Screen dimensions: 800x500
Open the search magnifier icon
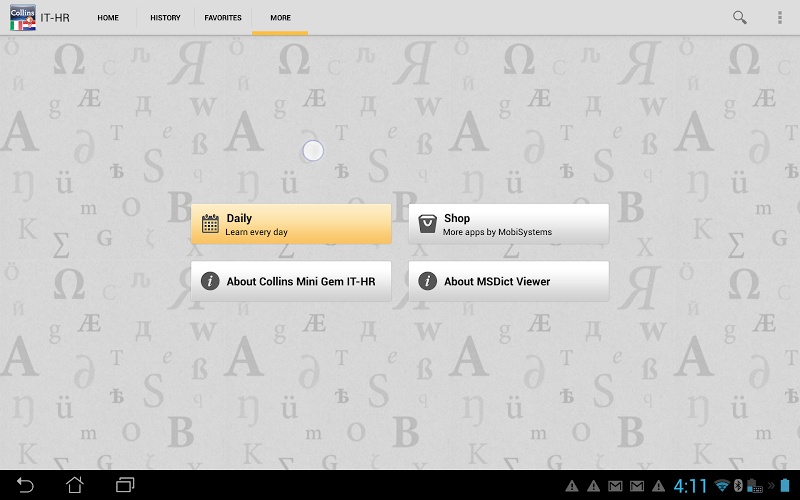(739, 17)
